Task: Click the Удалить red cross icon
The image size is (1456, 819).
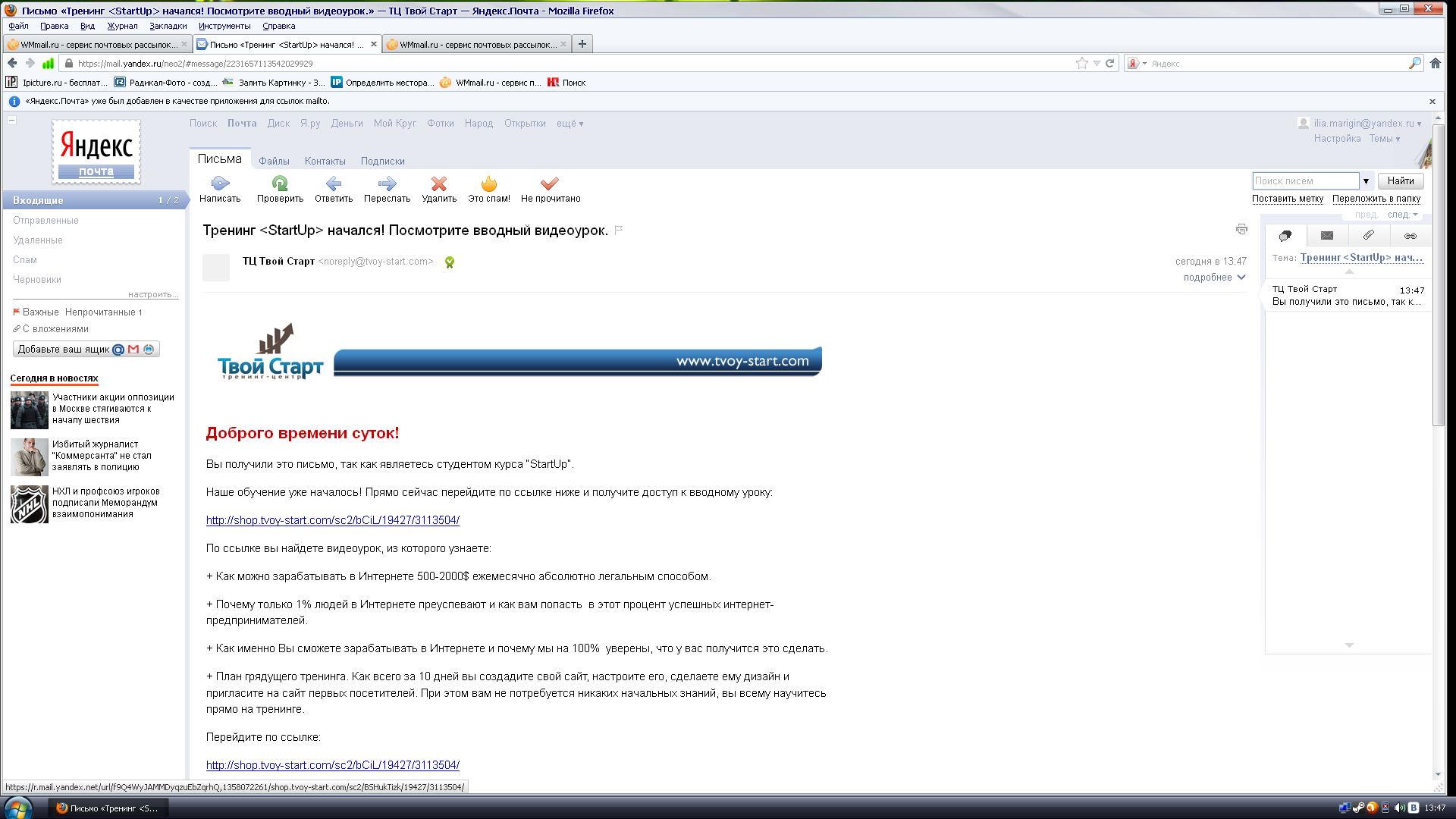Action: pos(439,183)
